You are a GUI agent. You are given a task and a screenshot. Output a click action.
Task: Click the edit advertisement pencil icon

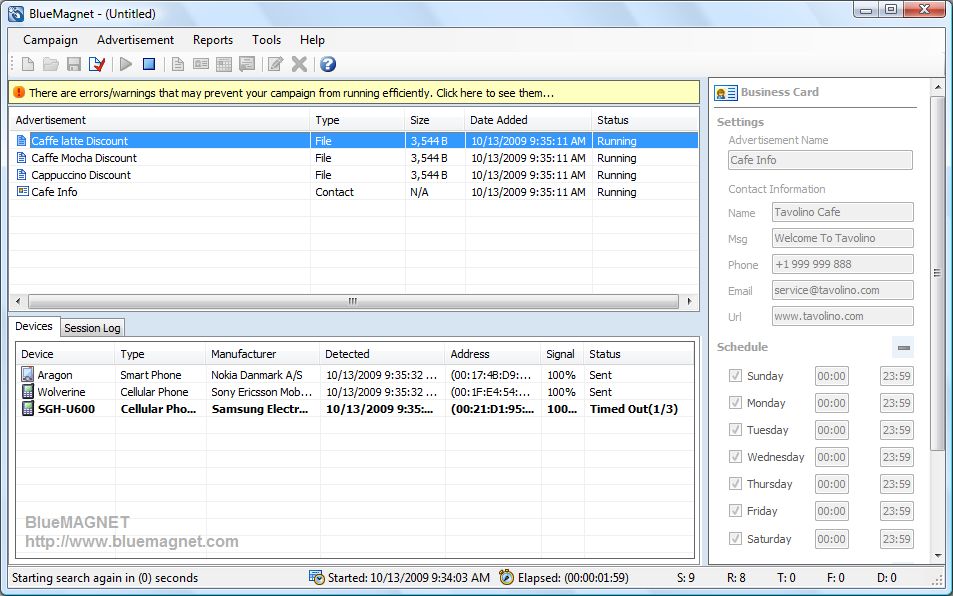(x=275, y=65)
